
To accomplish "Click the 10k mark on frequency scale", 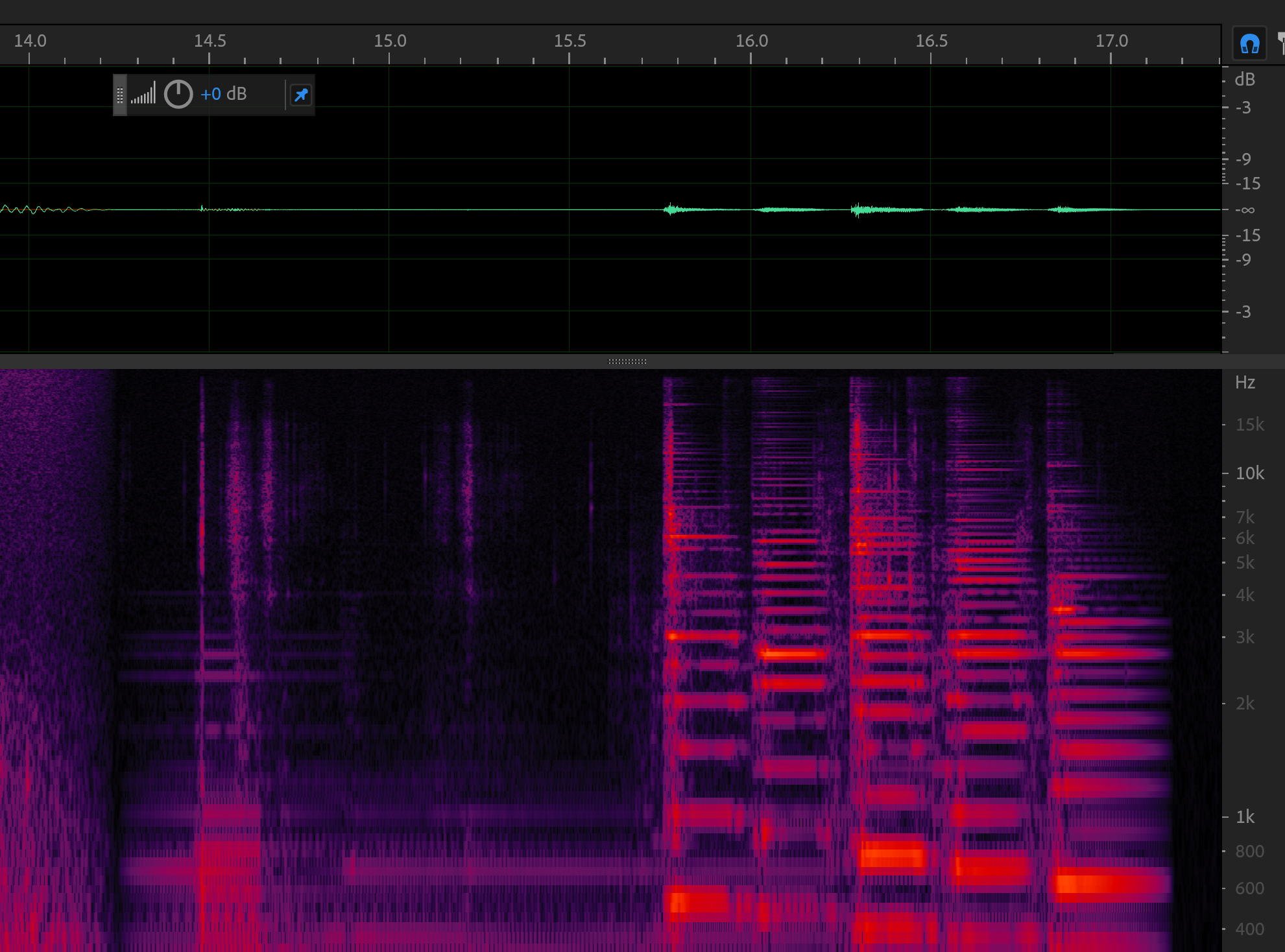I will coord(1249,473).
